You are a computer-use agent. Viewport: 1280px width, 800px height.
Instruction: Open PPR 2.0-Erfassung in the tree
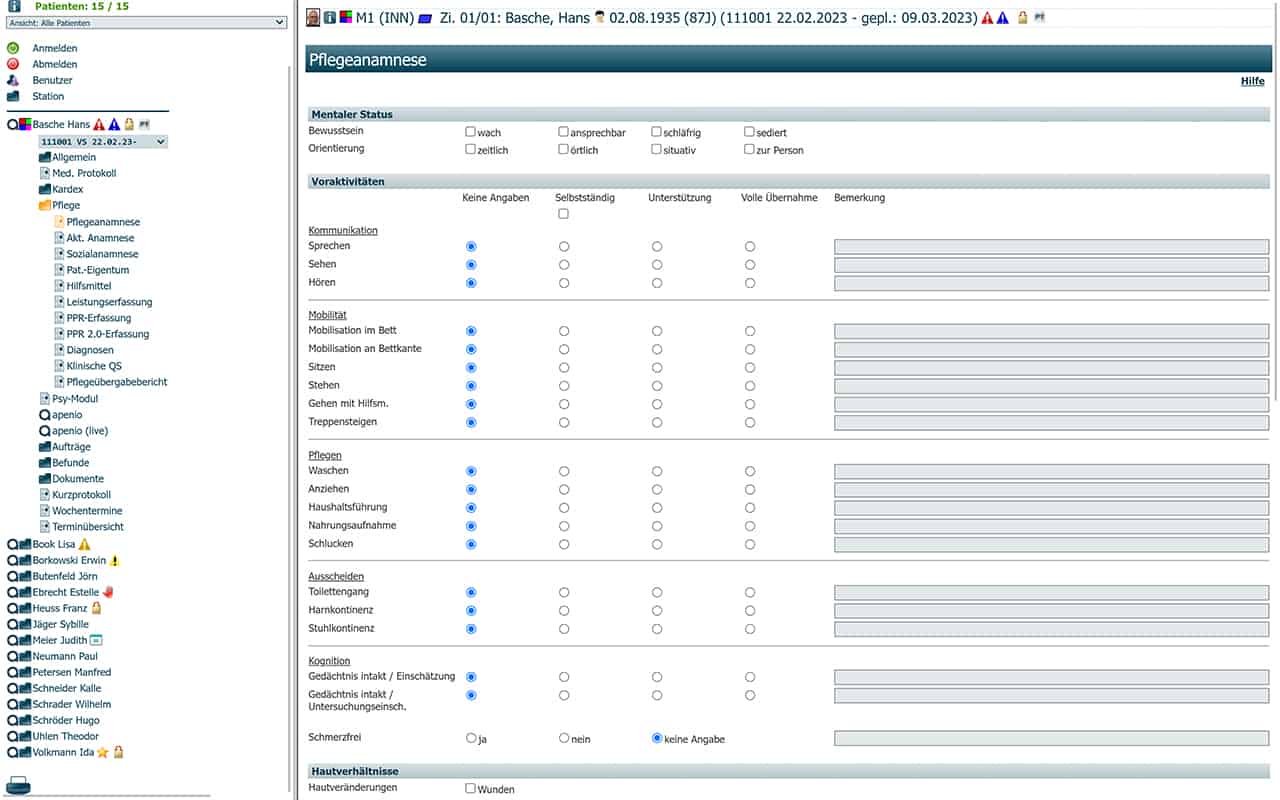(x=107, y=334)
